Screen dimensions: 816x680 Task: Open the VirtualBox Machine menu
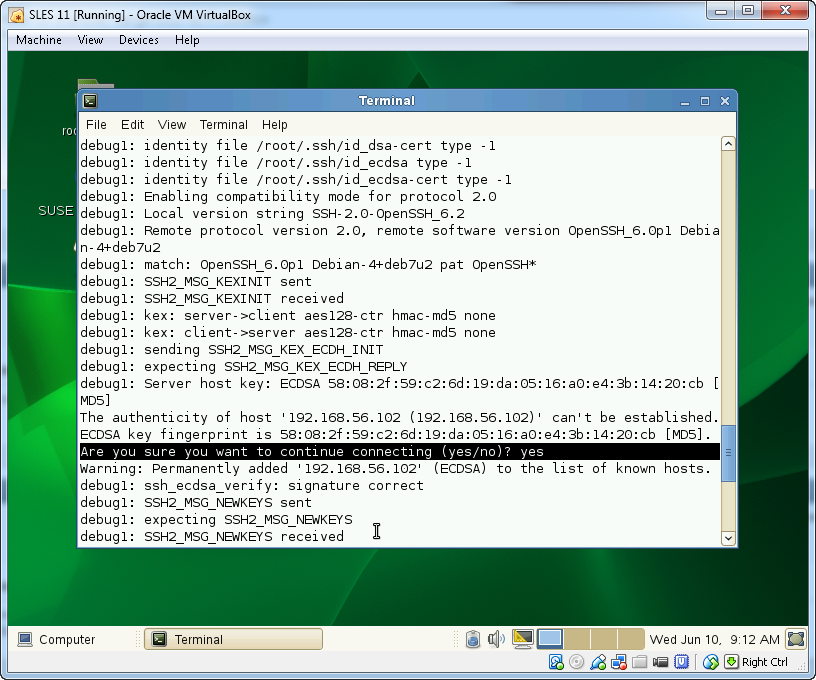pos(39,40)
